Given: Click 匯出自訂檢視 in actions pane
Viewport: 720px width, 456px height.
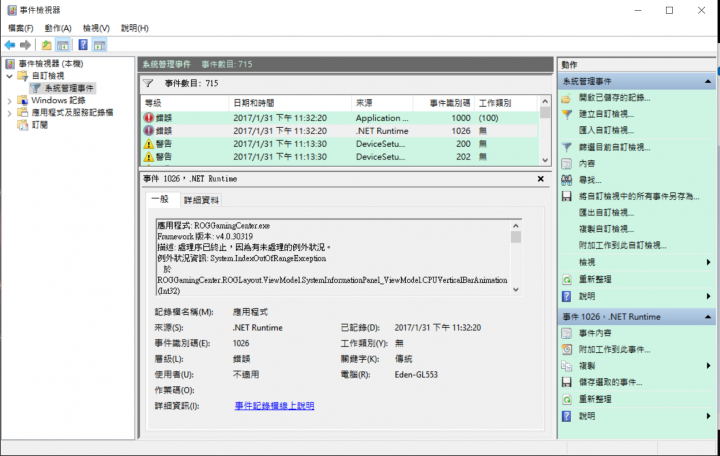Looking at the screenshot, I should pyautogui.click(x=606, y=213).
